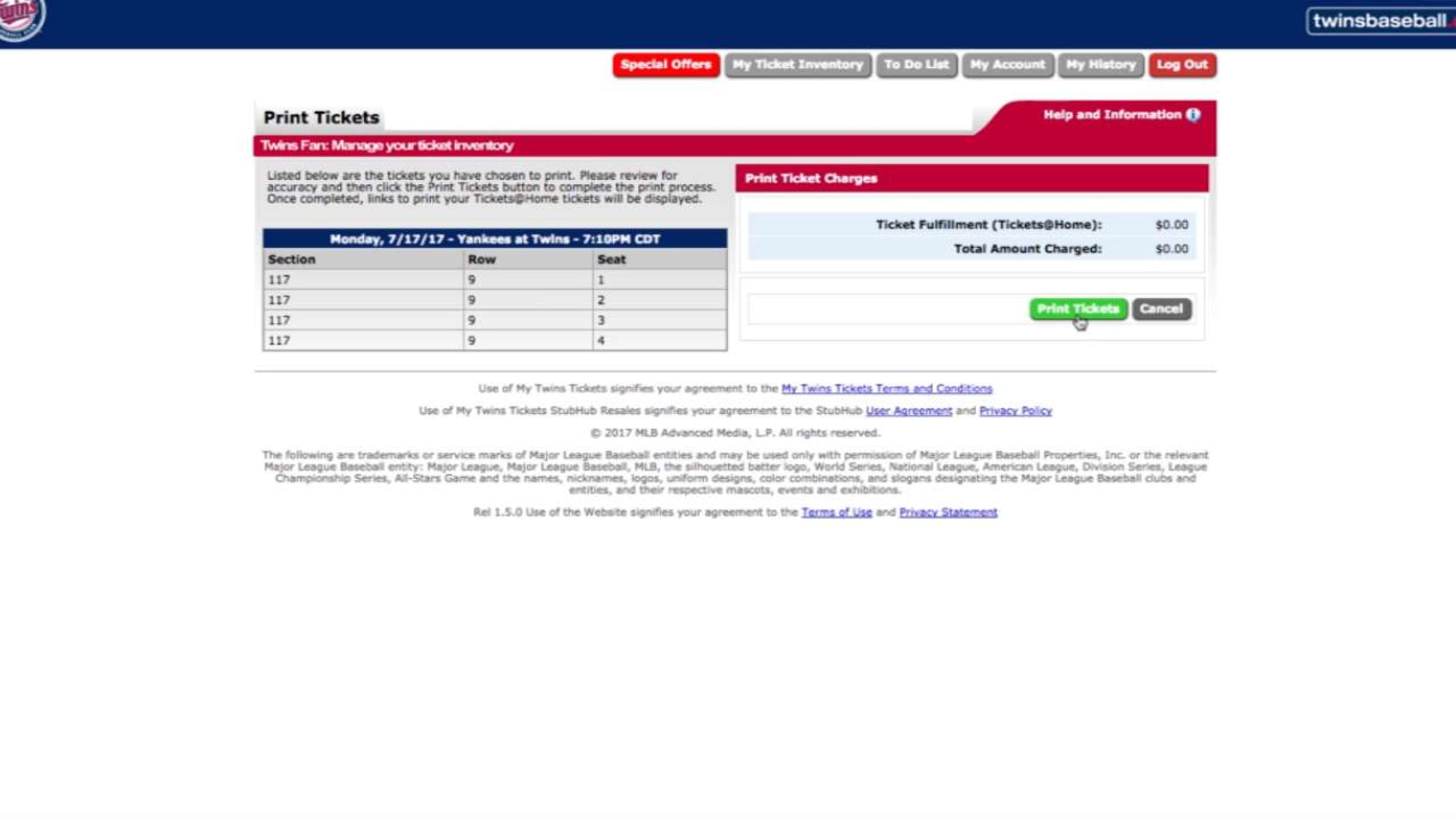
Task: View My History records
Action: (x=1100, y=64)
